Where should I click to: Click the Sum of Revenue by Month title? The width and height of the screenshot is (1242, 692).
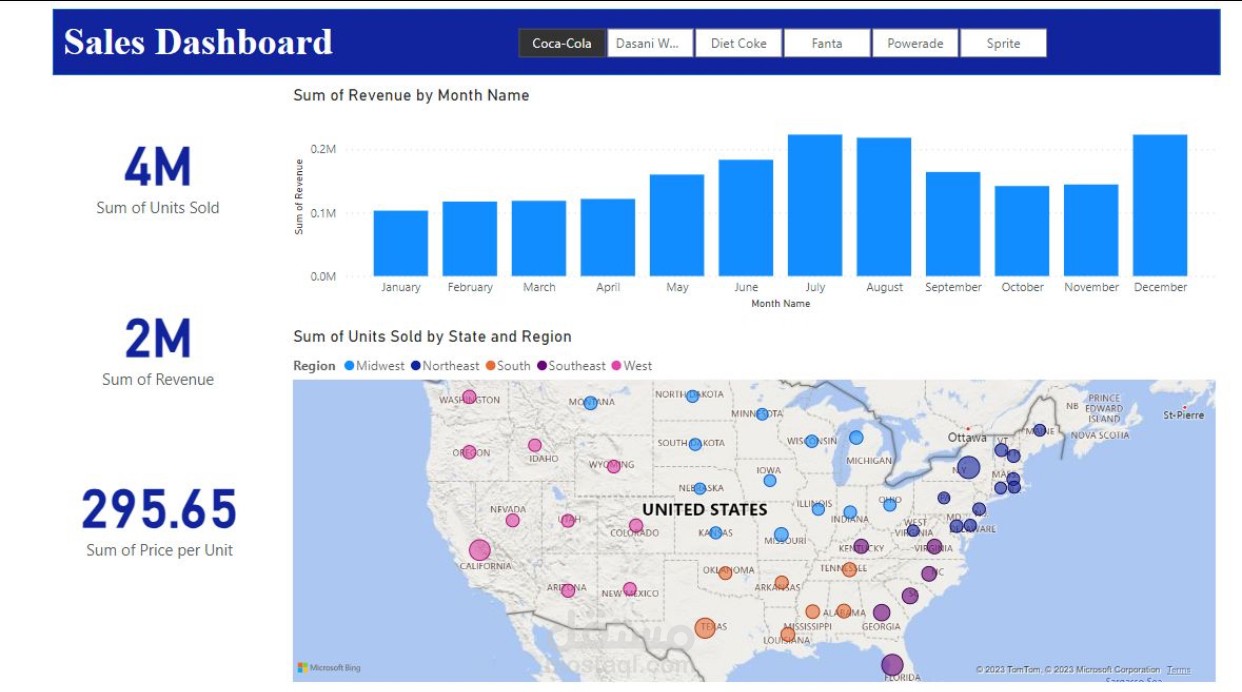[x=411, y=95]
